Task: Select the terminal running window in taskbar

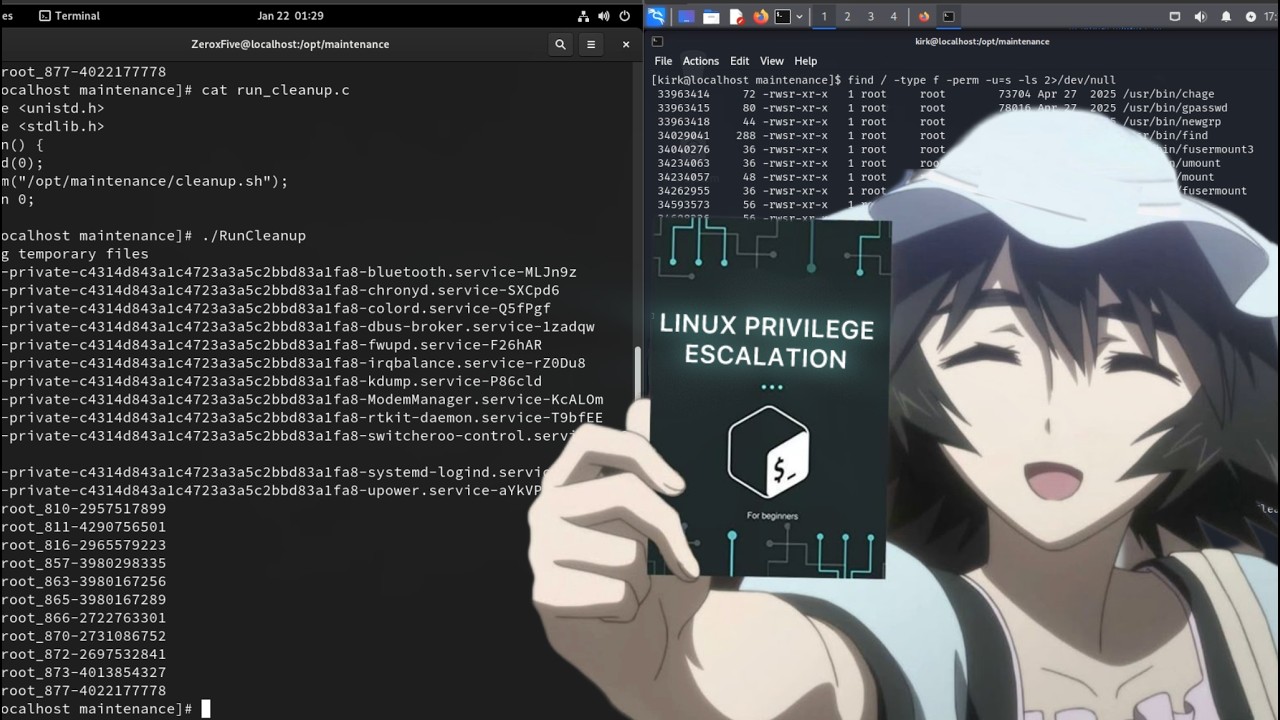Action: point(948,16)
